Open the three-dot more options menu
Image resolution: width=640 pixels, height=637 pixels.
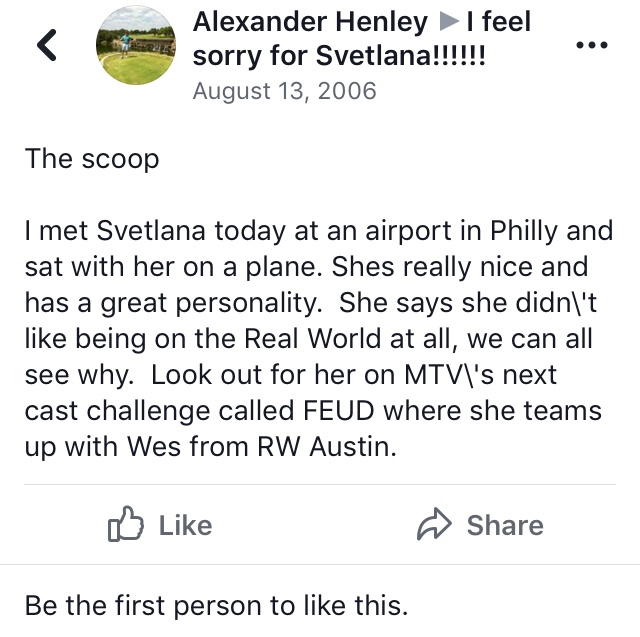click(x=591, y=44)
